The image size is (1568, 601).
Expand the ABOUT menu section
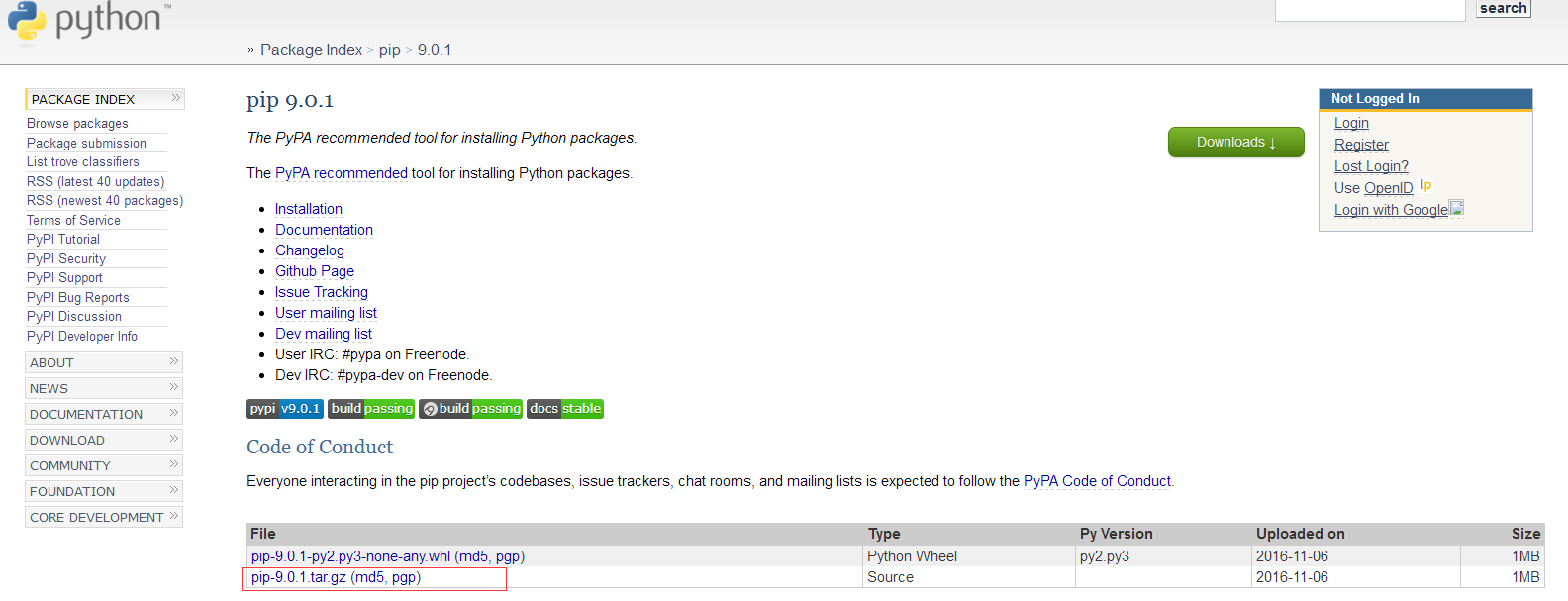[x=104, y=362]
